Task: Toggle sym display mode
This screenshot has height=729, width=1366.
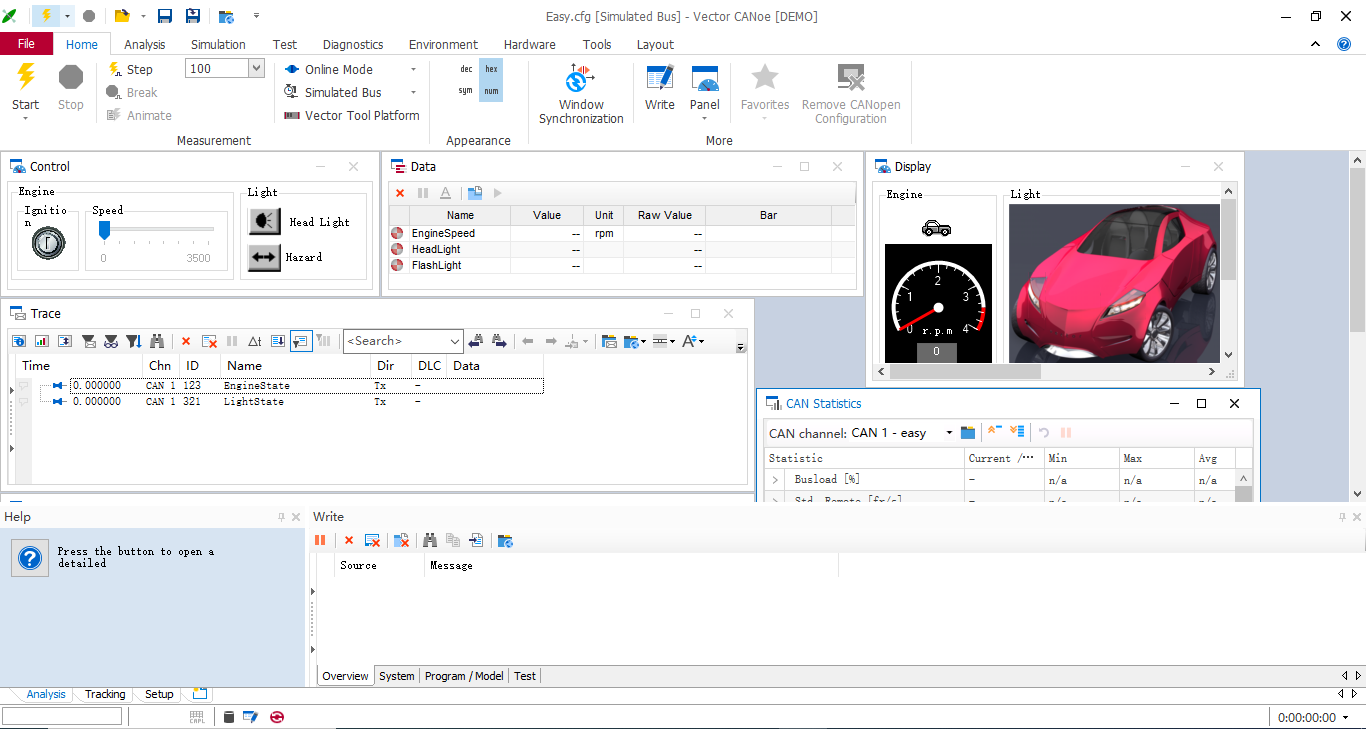Action: [466, 91]
